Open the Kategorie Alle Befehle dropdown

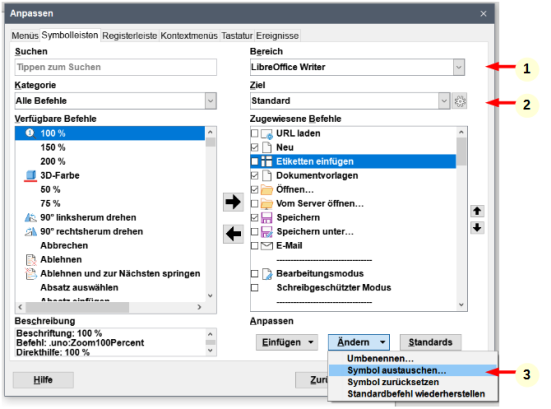[x=210, y=101]
